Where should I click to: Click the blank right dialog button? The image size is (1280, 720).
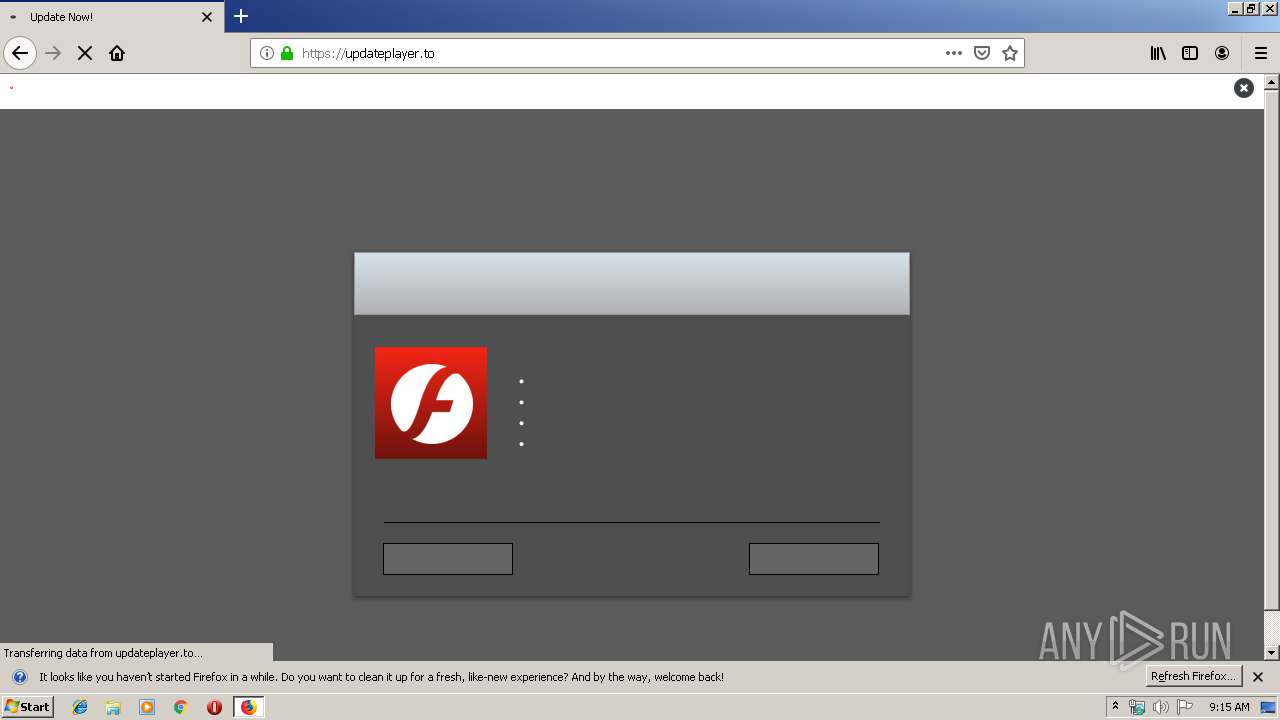tap(814, 559)
